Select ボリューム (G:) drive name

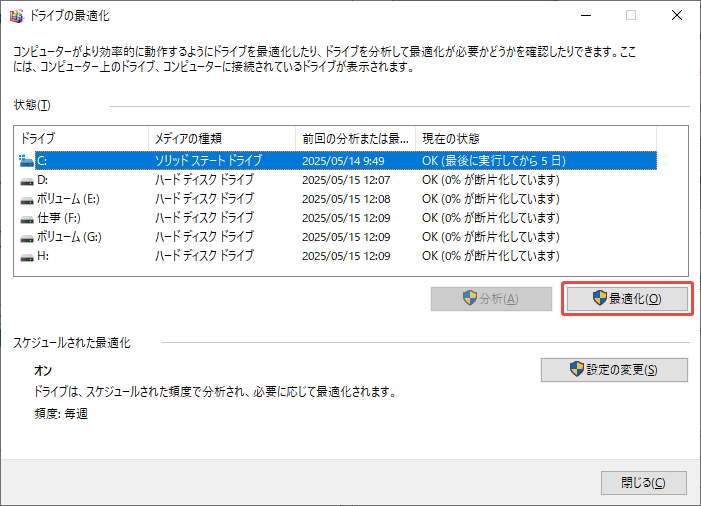click(x=69, y=237)
